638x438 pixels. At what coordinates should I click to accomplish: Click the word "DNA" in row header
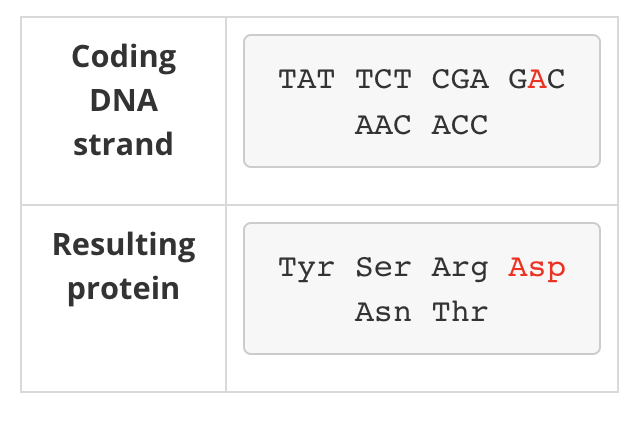point(124,100)
